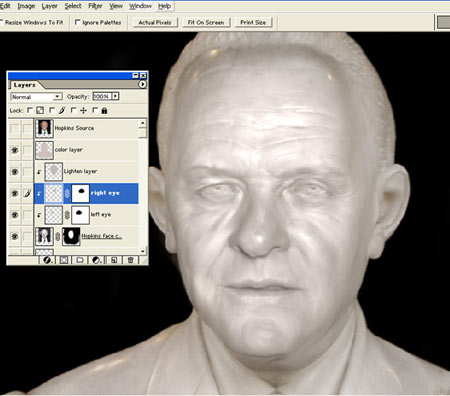Click the Lighten layer thumbnail
This screenshot has width=450, height=396.
pos(54,172)
